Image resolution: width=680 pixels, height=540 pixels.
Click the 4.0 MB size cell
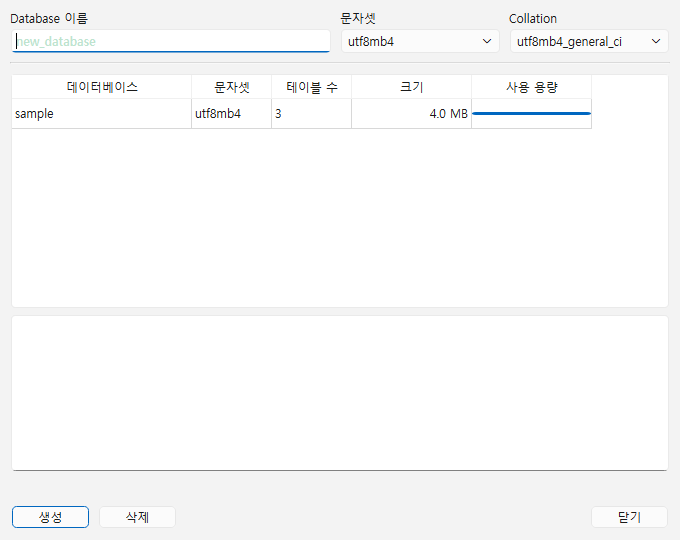(x=411, y=114)
